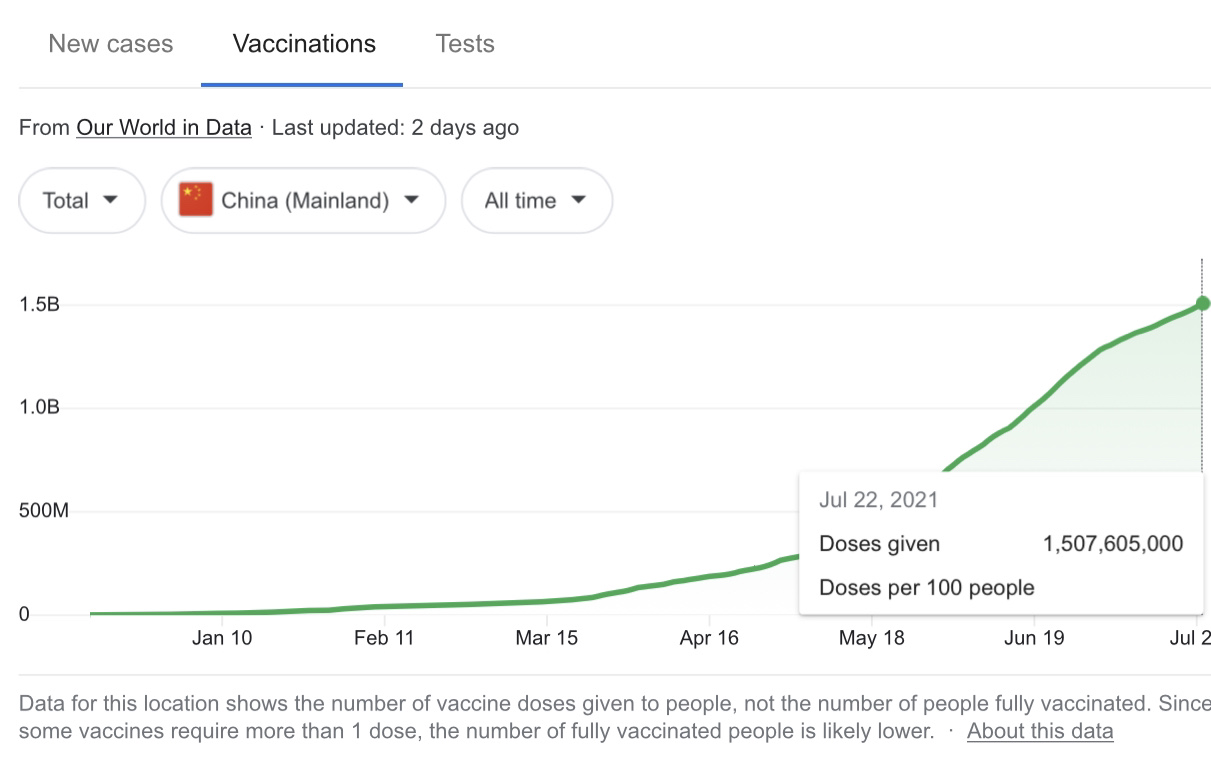Open the All time range dropdown

click(x=536, y=200)
